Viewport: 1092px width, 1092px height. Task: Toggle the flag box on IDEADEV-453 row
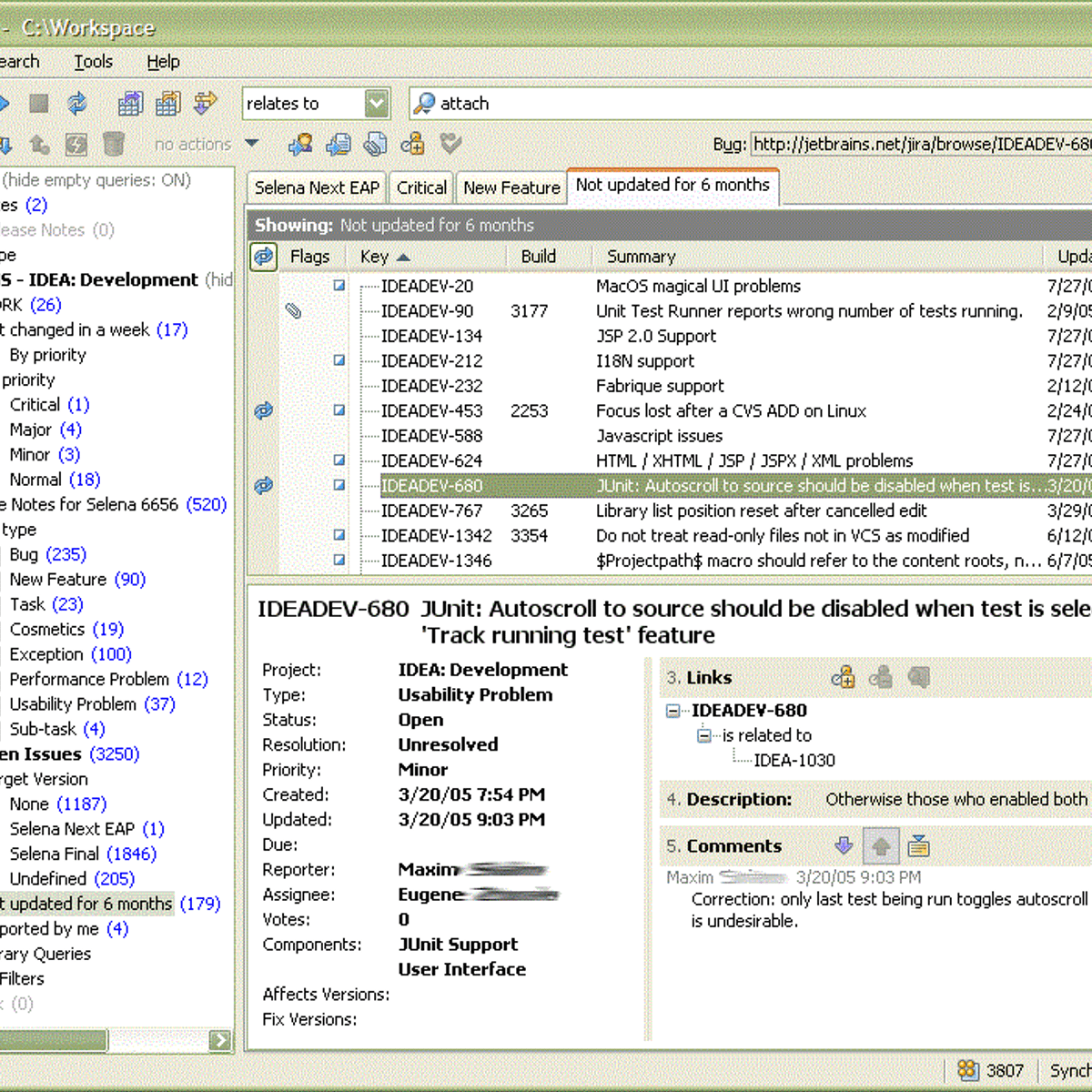point(339,410)
